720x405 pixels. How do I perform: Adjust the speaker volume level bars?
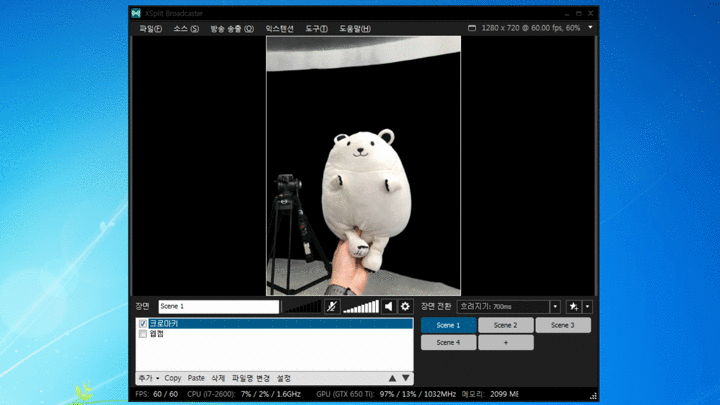(361, 307)
